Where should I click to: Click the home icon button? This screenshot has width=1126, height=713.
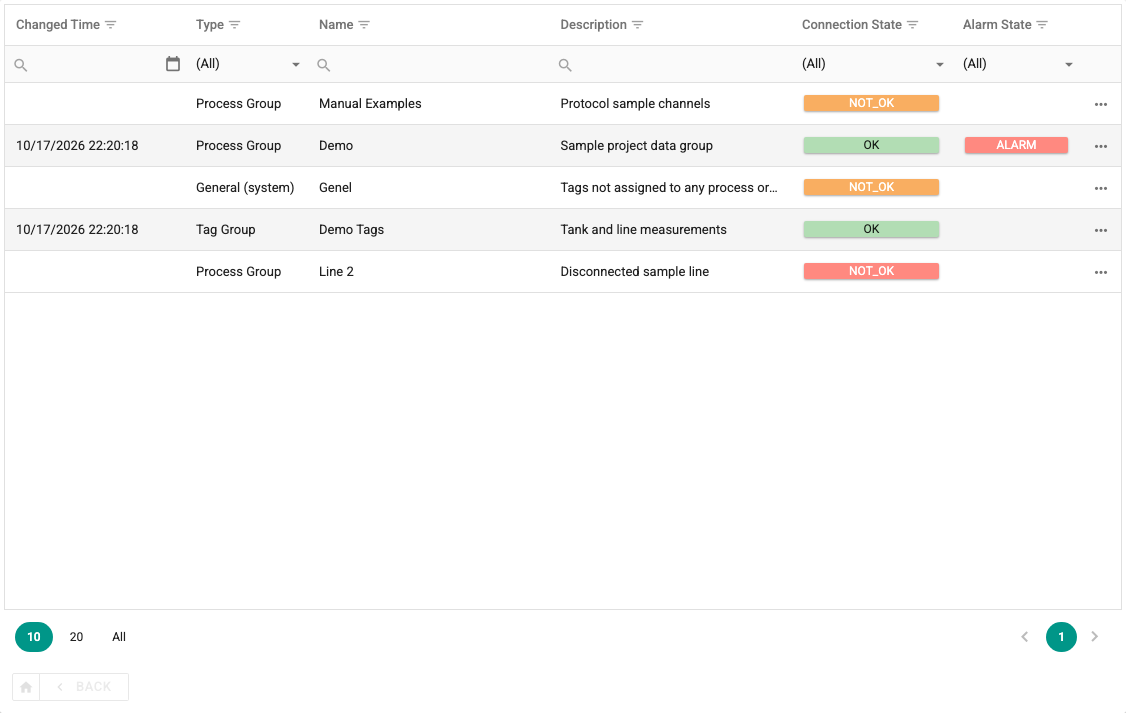pyautogui.click(x=27, y=687)
